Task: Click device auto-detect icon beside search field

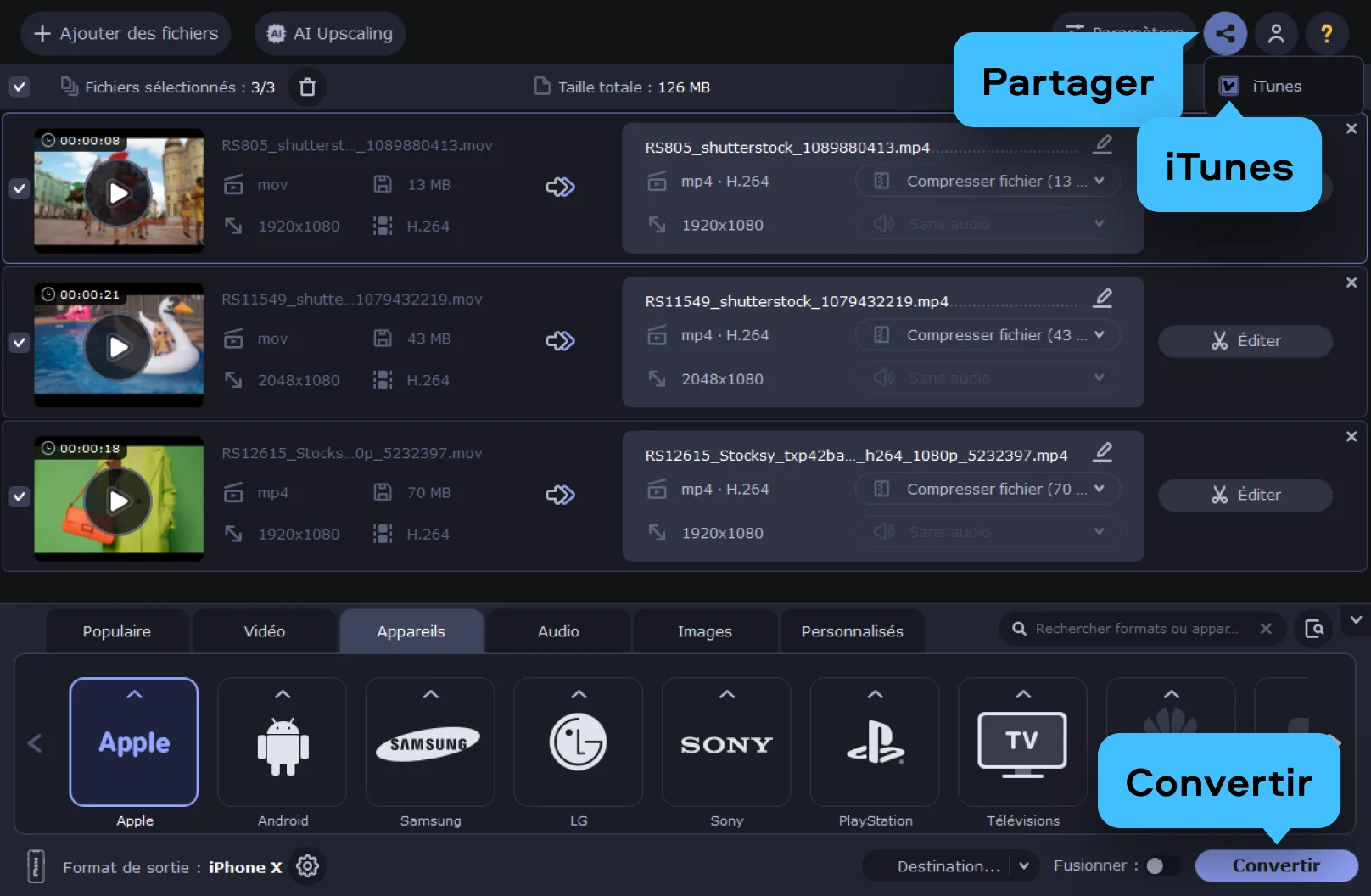Action: click(x=1314, y=629)
